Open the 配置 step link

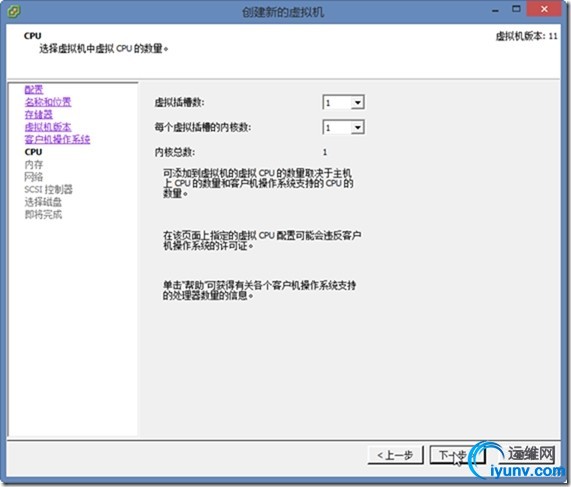[34, 90]
